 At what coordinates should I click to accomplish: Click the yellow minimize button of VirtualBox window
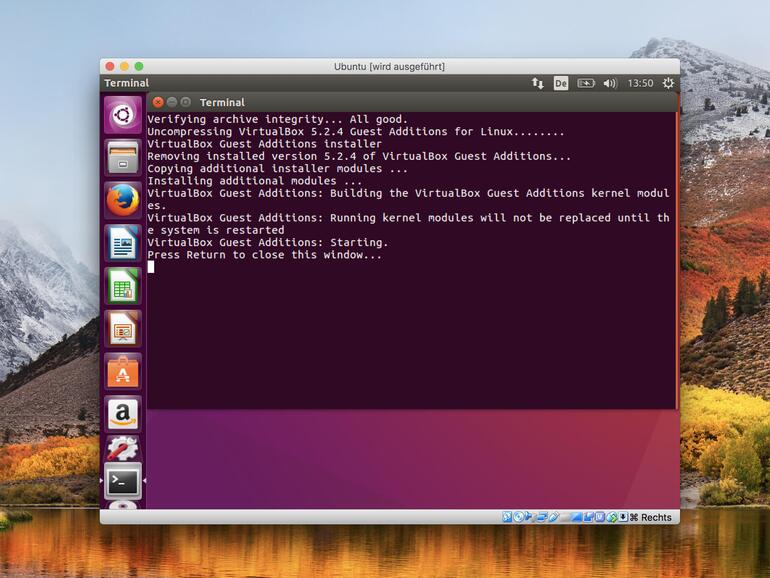click(x=124, y=66)
